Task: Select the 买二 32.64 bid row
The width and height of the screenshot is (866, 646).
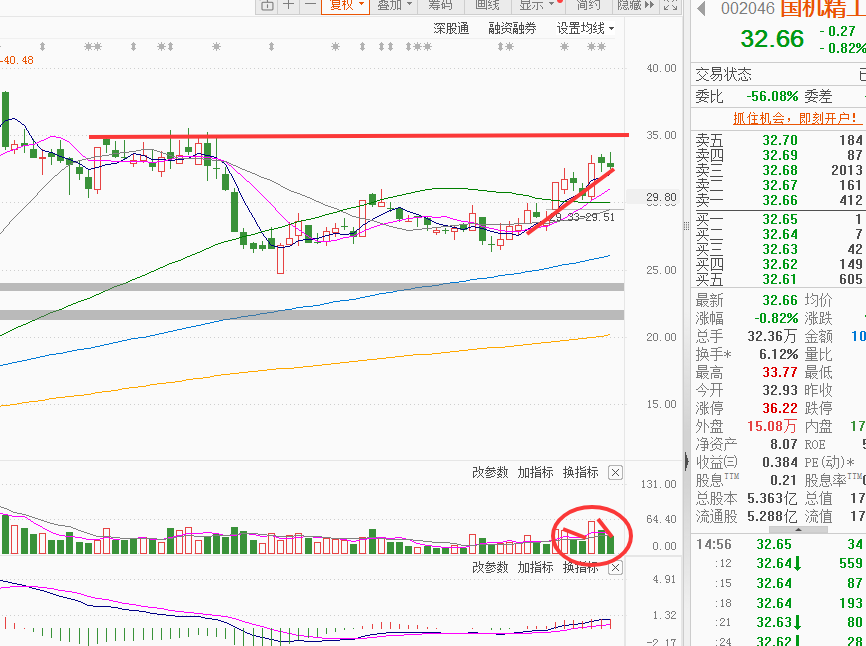Action: 779,234
